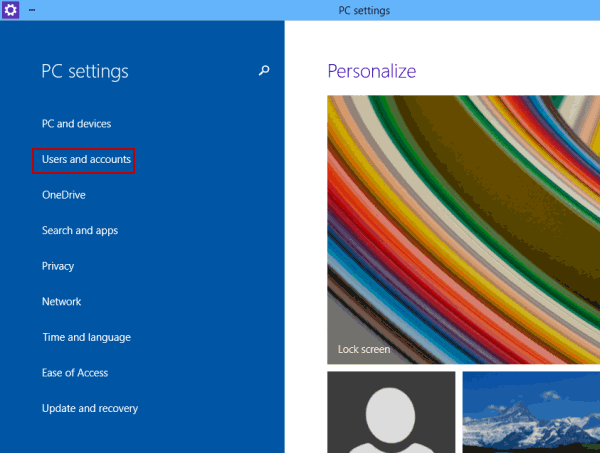Click the Lock screen preview image
Viewport: 600px width, 453px height.
(x=463, y=230)
